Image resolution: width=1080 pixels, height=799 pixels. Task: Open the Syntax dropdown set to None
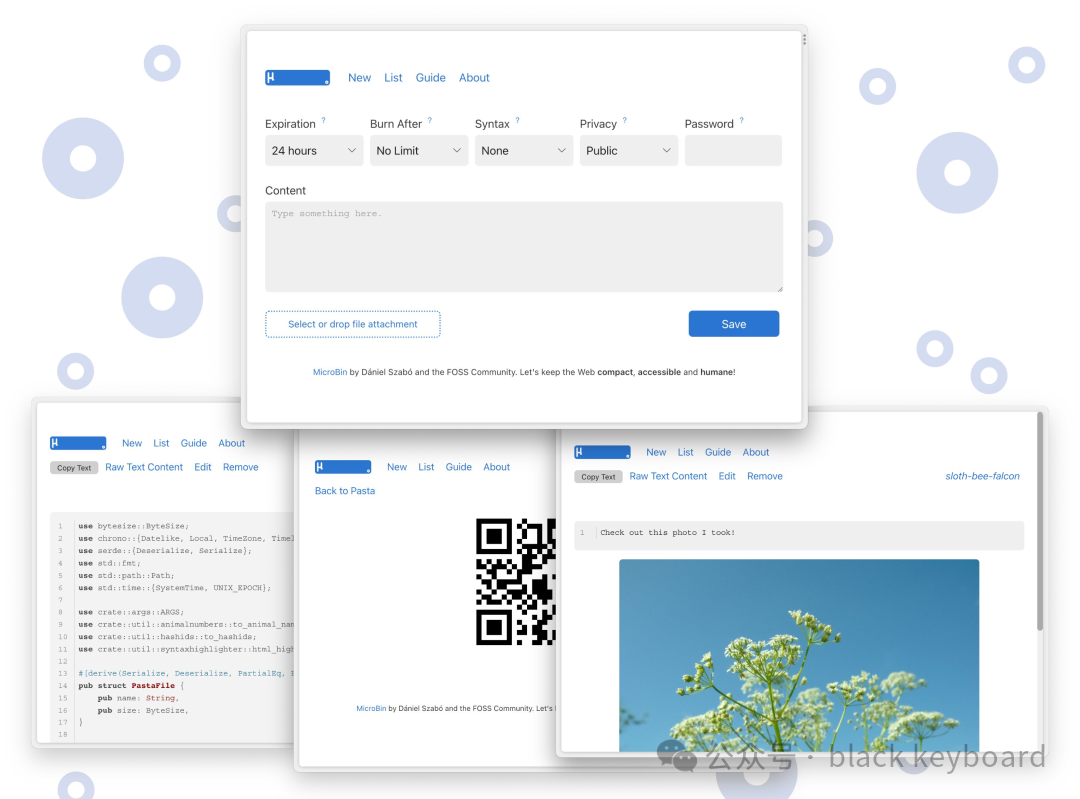pos(523,151)
